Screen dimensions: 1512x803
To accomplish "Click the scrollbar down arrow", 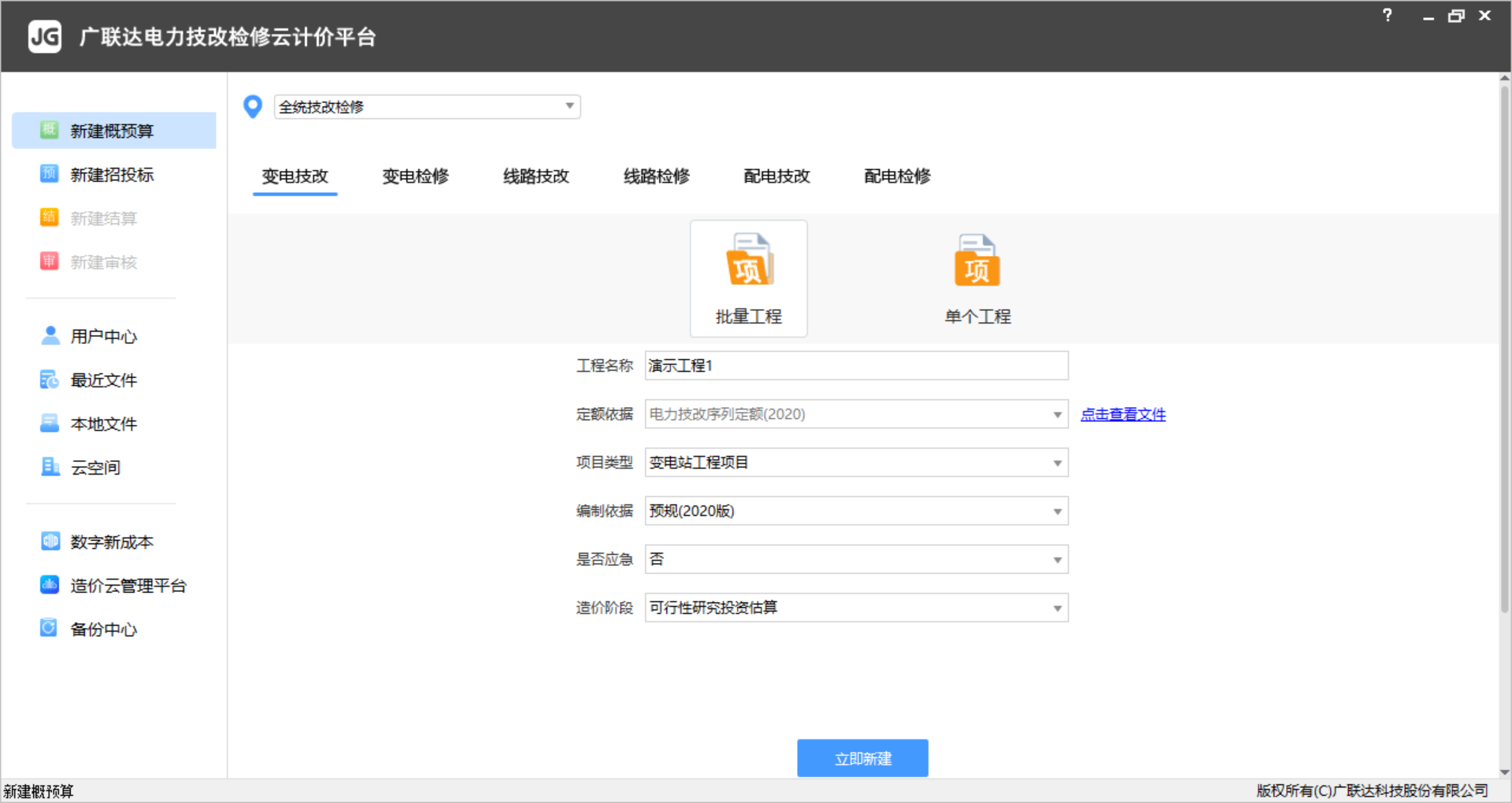I will click(x=1504, y=772).
